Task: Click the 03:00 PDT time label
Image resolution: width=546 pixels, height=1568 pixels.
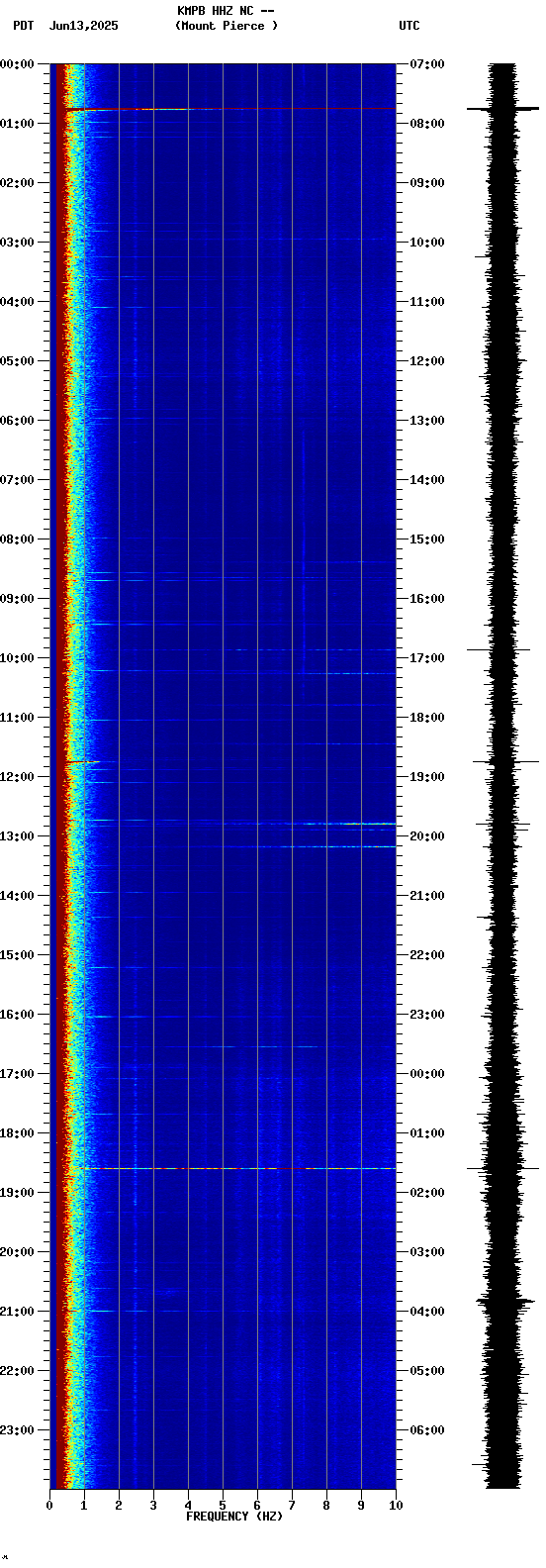Action: [x=18, y=243]
